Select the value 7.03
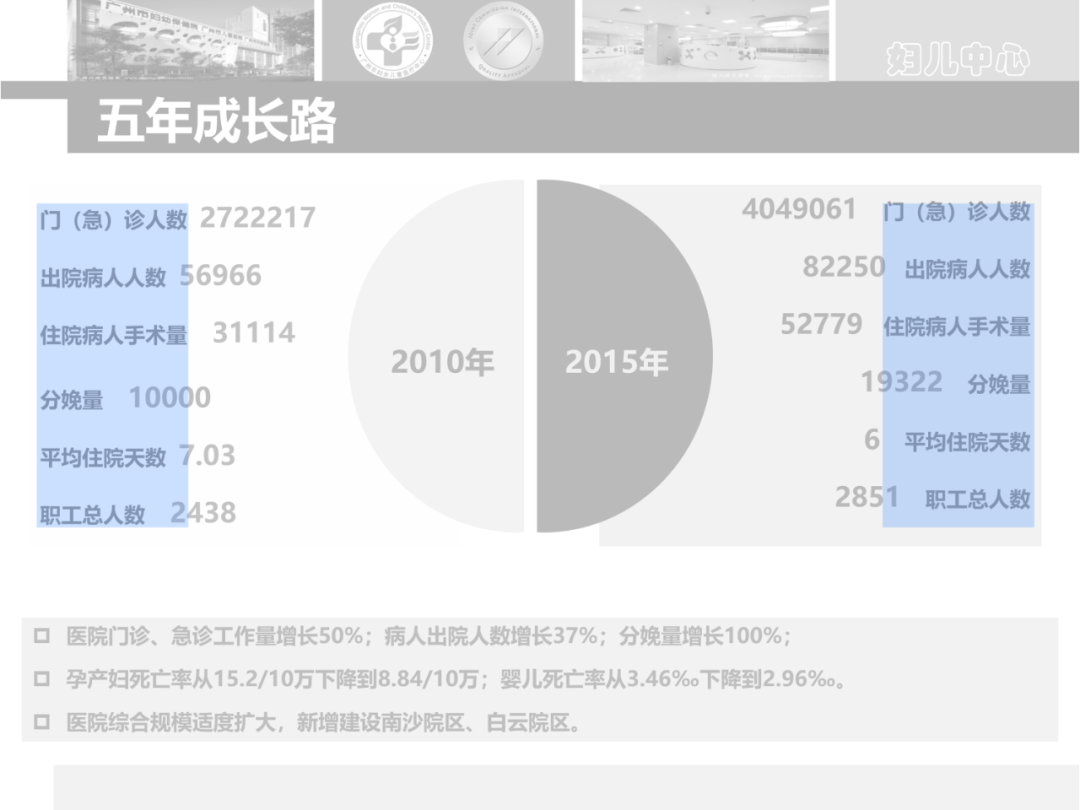The width and height of the screenshot is (1080, 810). point(207,455)
